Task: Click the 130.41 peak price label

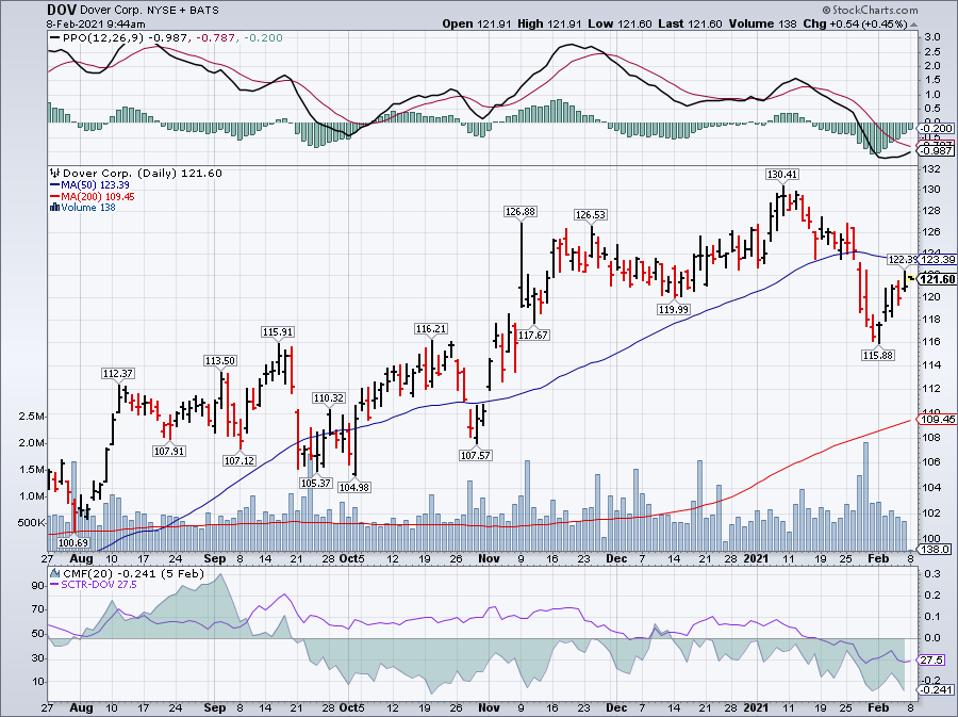Action: 782,175
